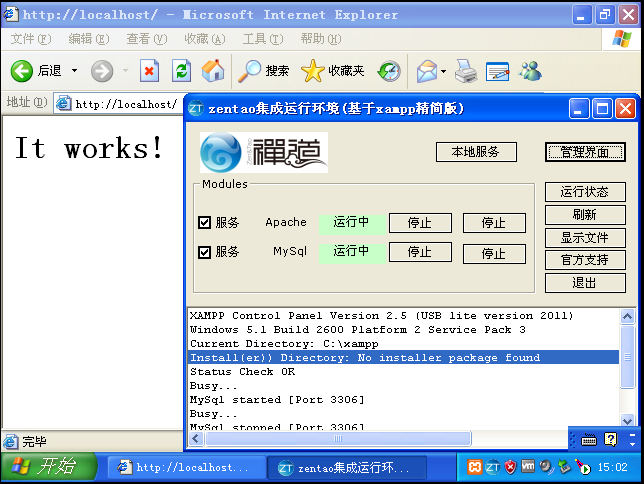The height and width of the screenshot is (484, 644).
Task: Uncheck the MySql 服务 checkbox
Action: tap(204, 252)
